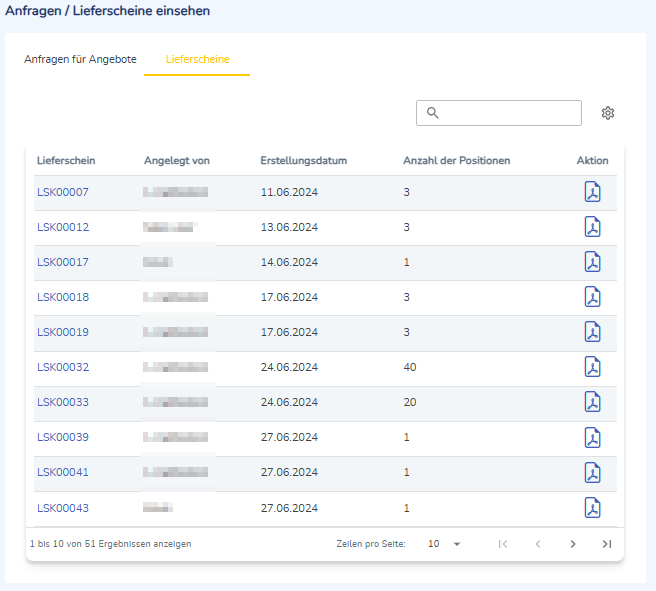Open the PDF icon for LSK00017
This screenshot has height=591, width=656.
592,262
